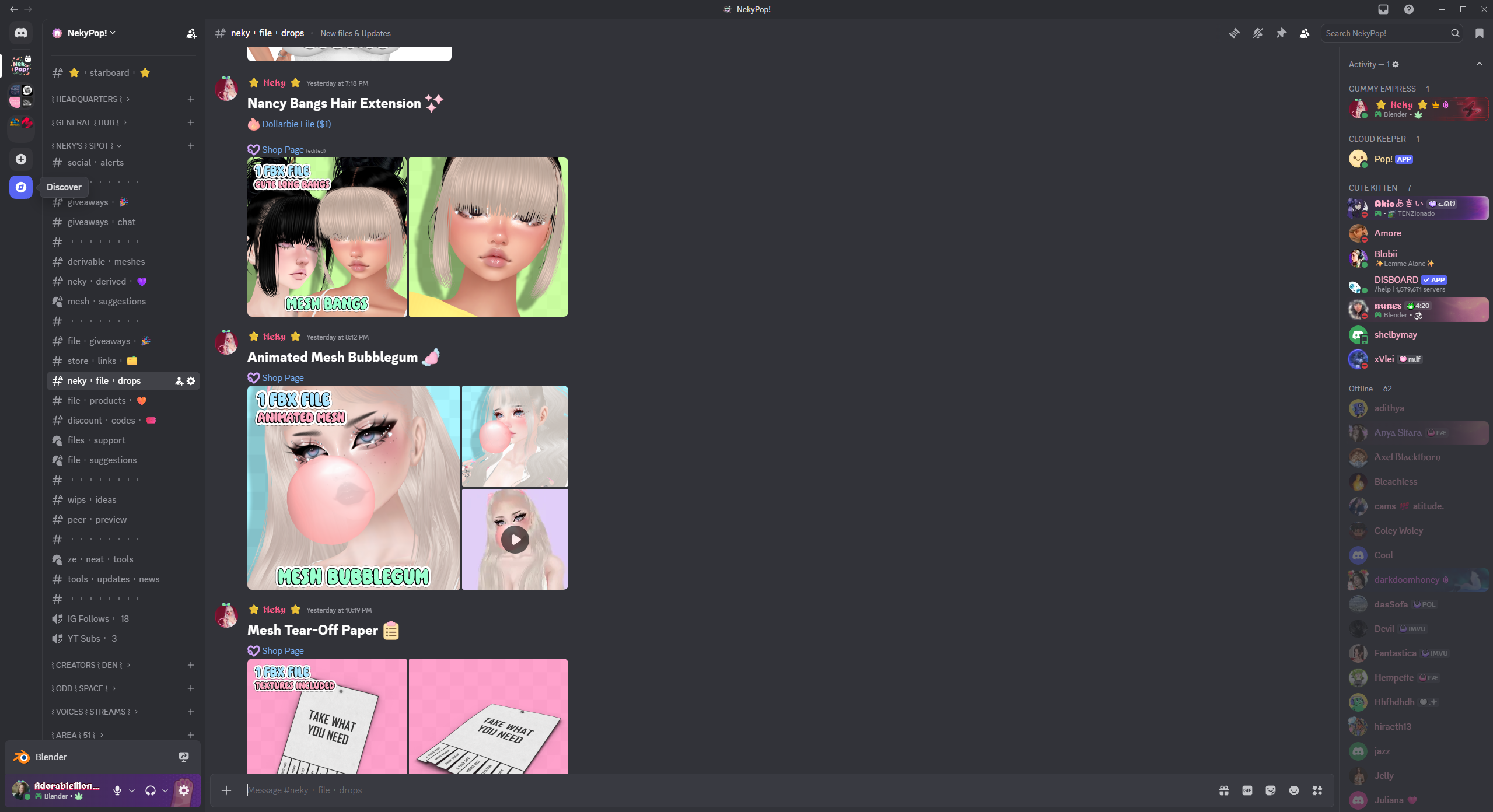The width and height of the screenshot is (1493, 812).
Task: Toggle microphone mute button
Action: pos(117,790)
